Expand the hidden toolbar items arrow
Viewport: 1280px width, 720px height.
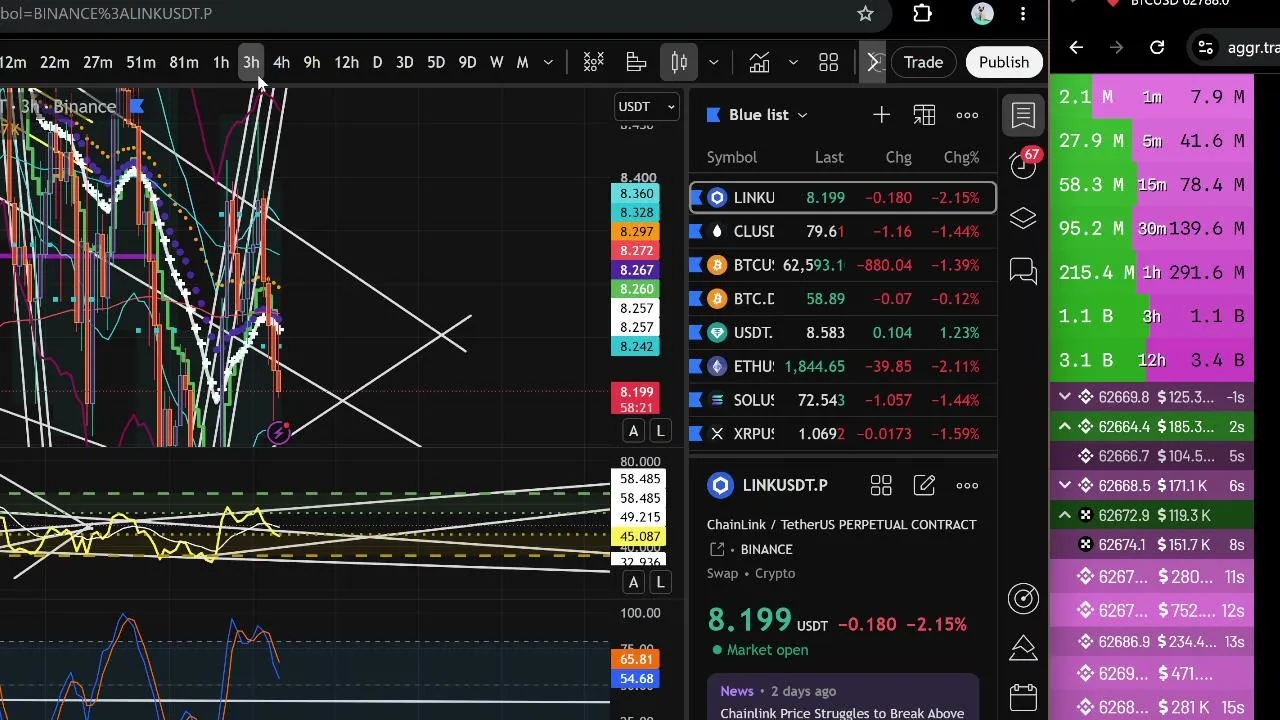click(873, 63)
